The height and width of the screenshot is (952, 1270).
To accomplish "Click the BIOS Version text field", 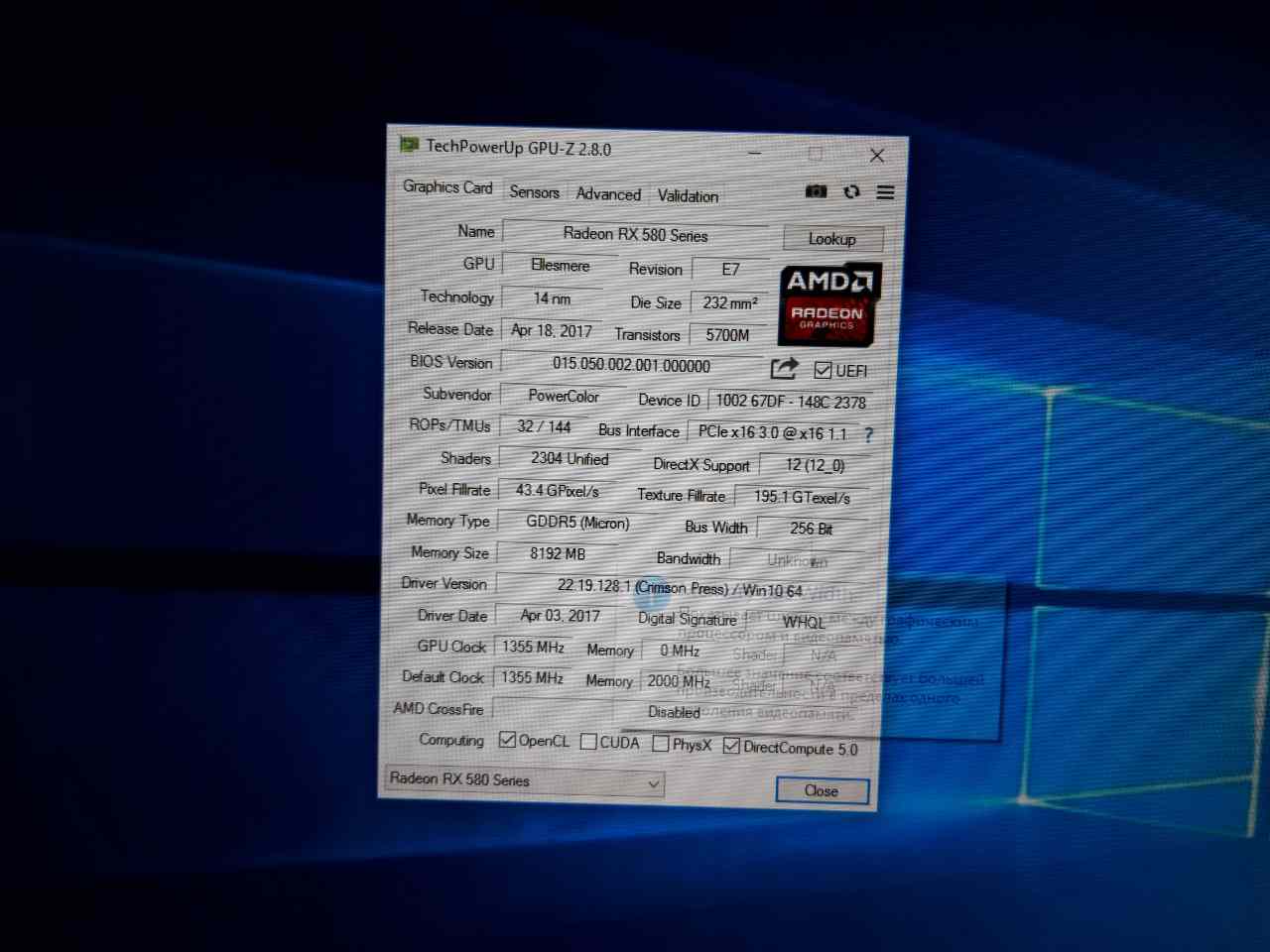I will 631,365.
